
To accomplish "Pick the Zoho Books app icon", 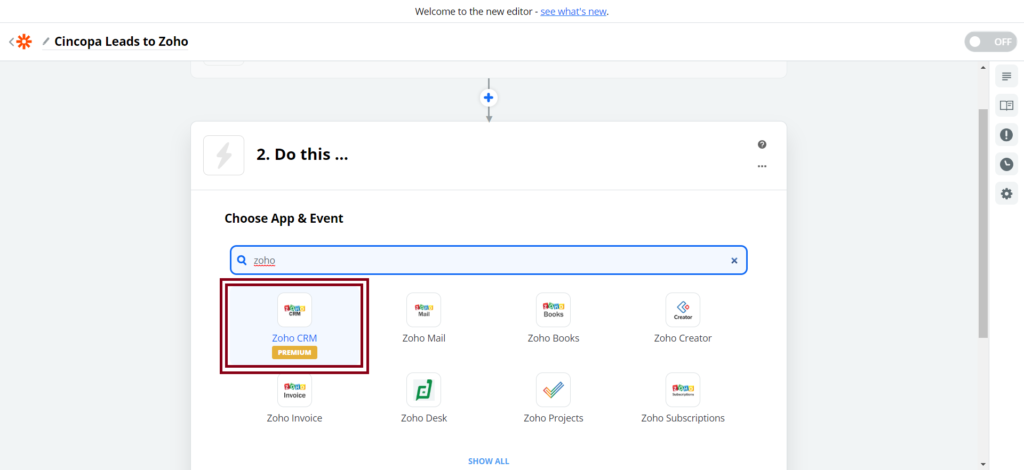I will 553,310.
